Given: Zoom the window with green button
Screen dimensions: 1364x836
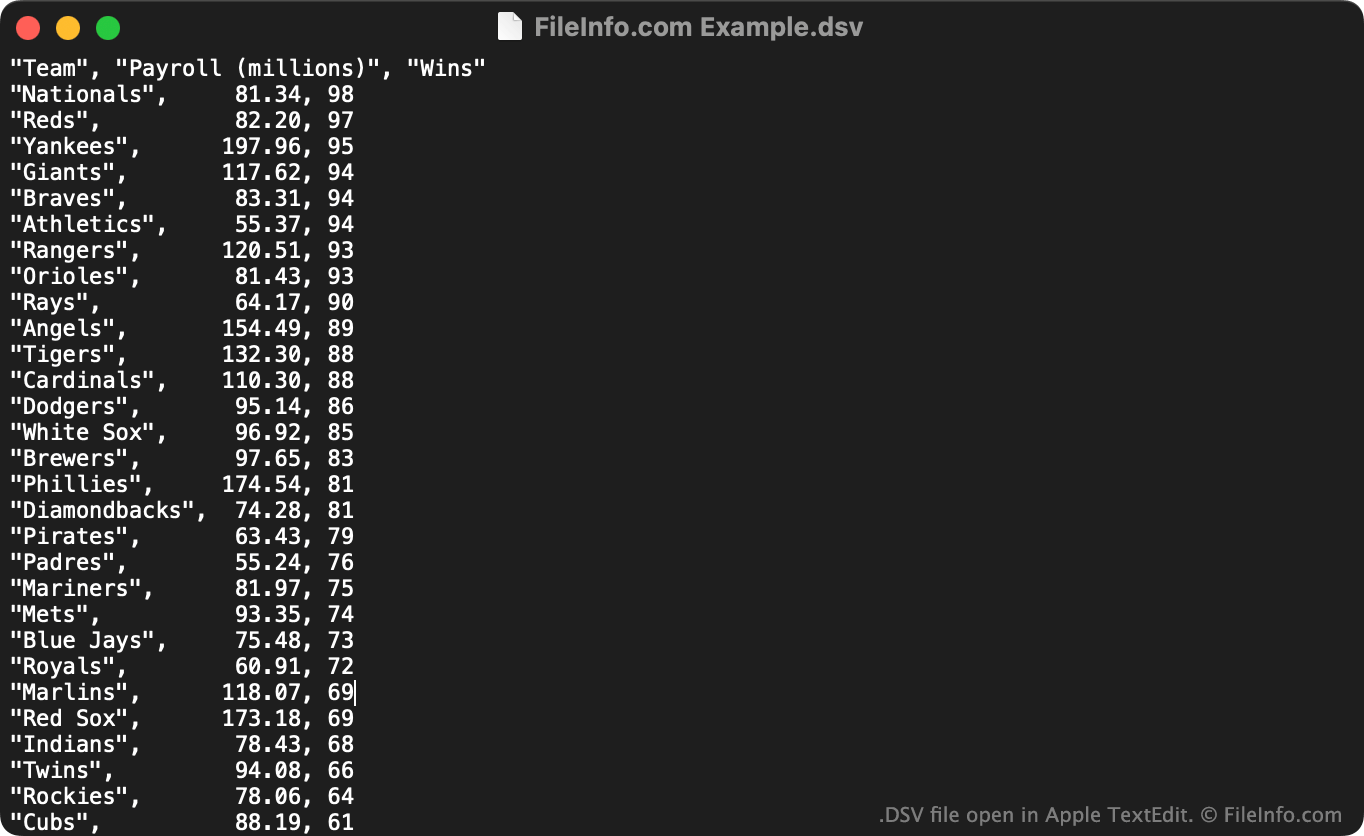Looking at the screenshot, I should pos(108,28).
